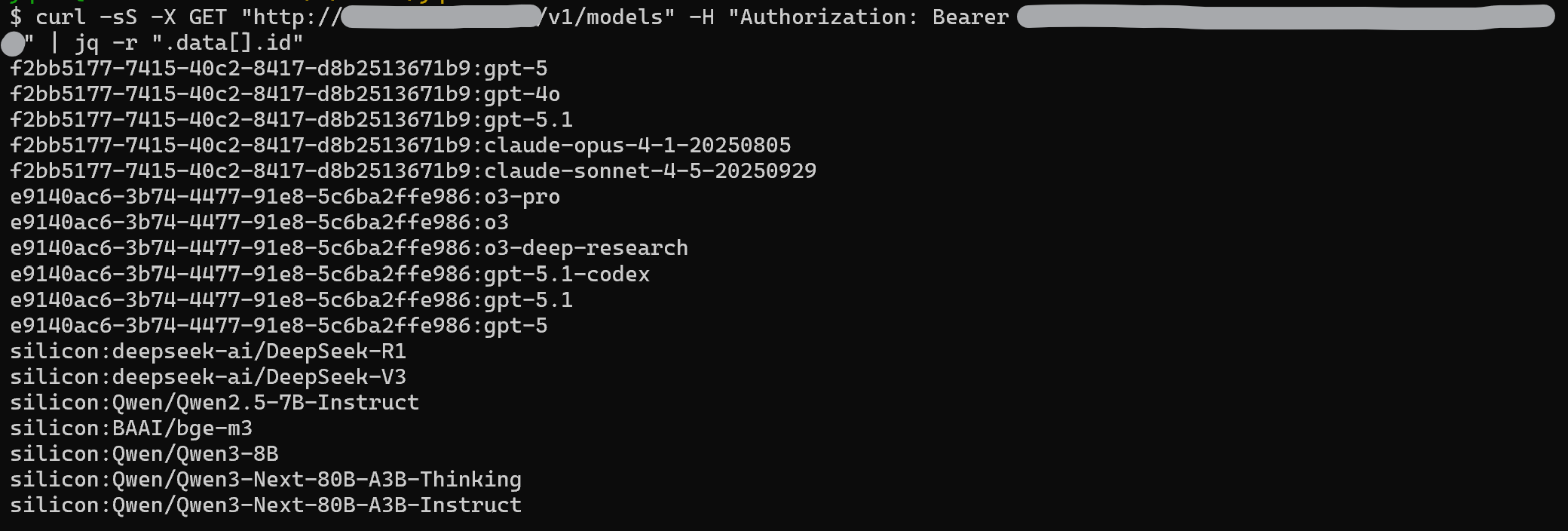Screen dimensions: 1568x531
Task: Click the redacted host in the URL
Action: pos(440,17)
